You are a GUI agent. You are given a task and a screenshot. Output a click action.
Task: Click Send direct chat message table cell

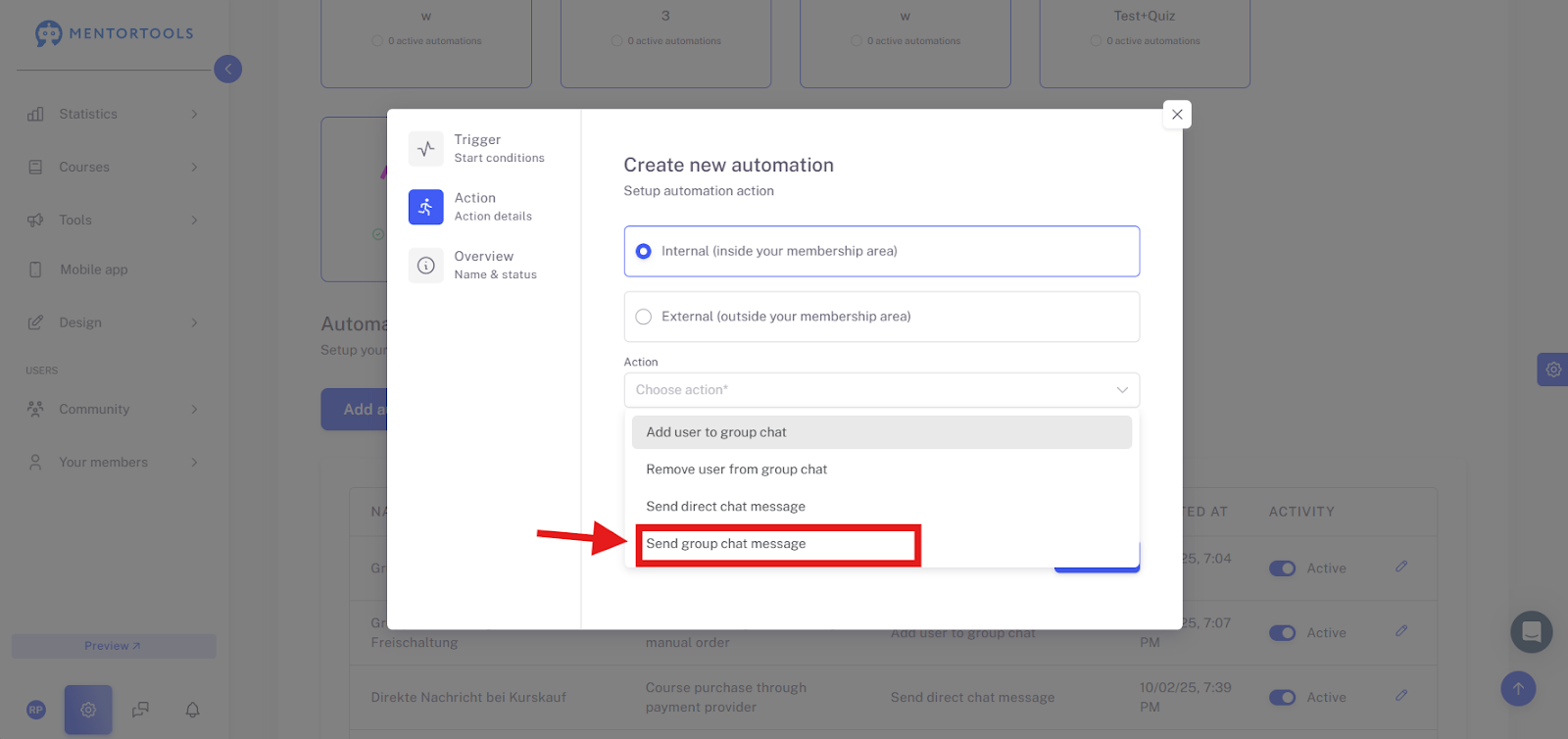pos(972,698)
